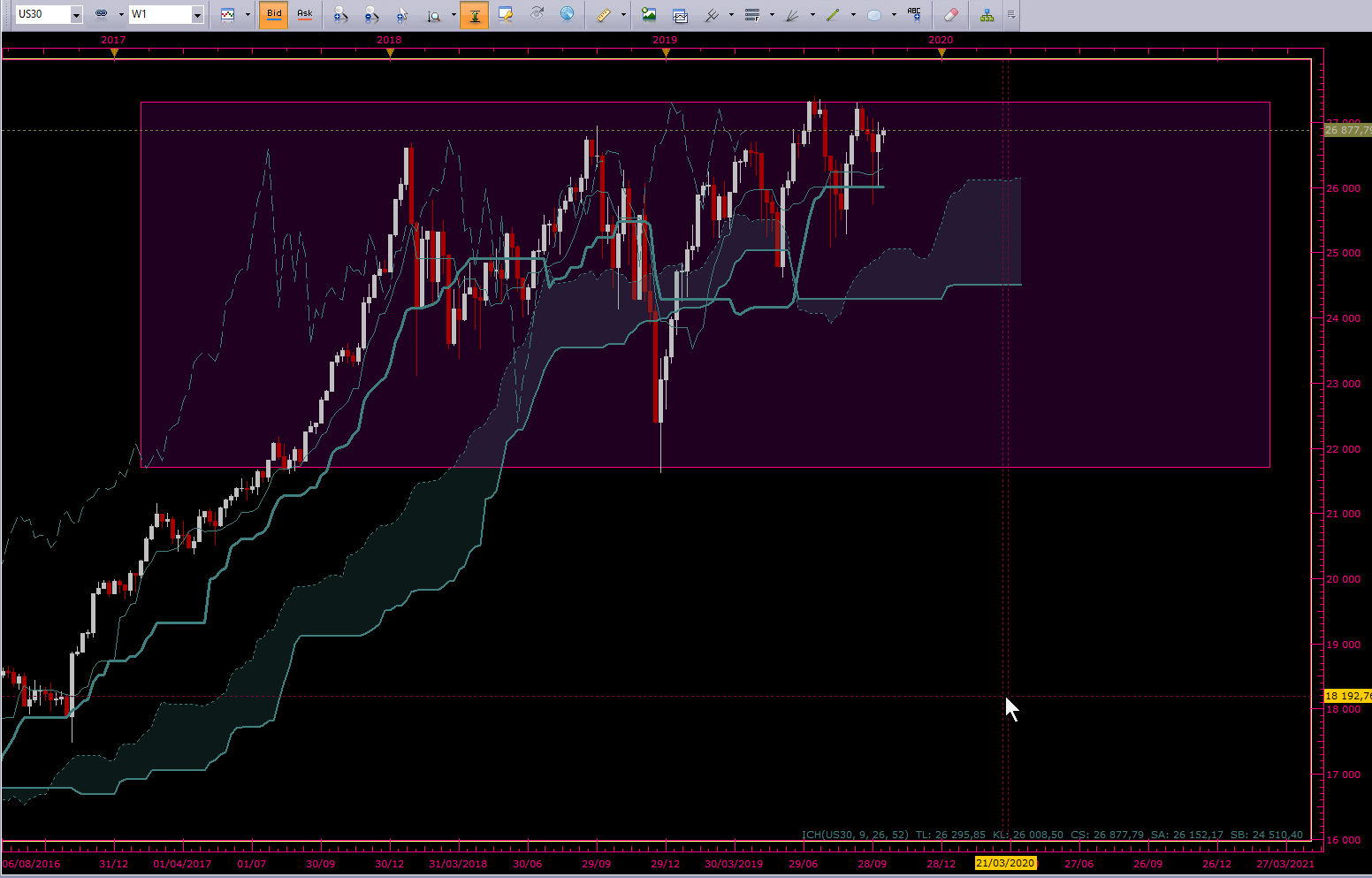Click the ellipse shape drawing tool
Viewport: 1372px width, 878px height.
(x=874, y=15)
